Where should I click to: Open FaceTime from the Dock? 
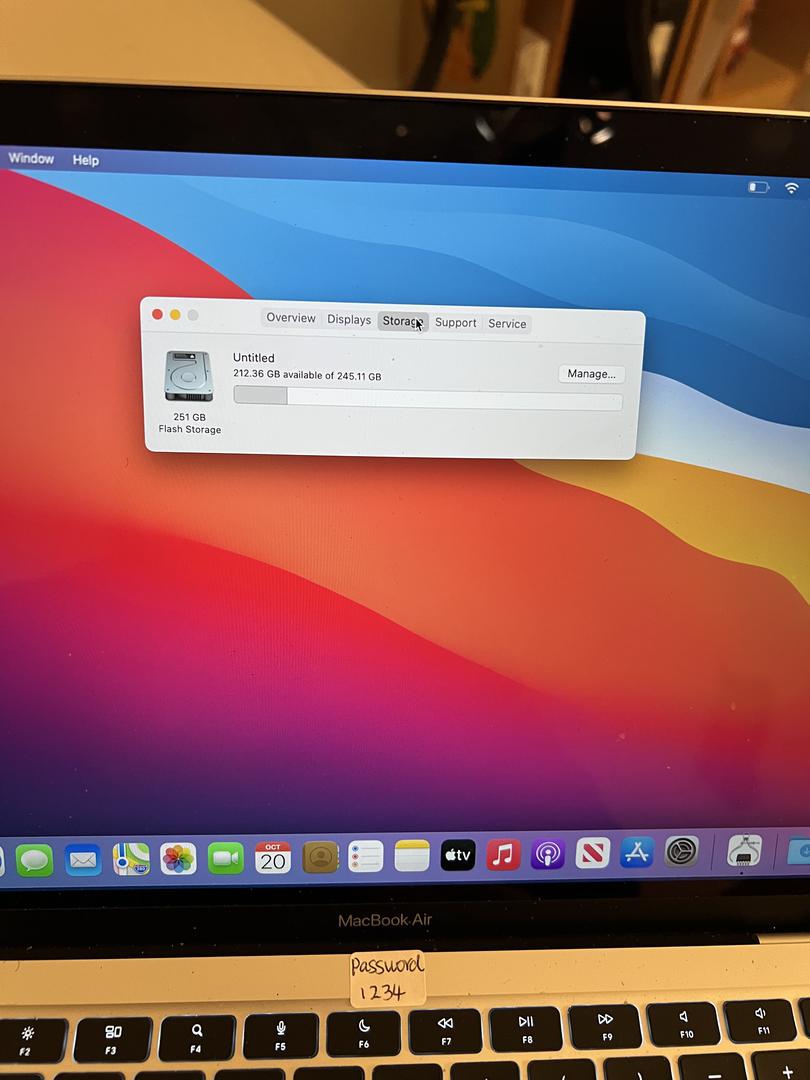tap(226, 858)
